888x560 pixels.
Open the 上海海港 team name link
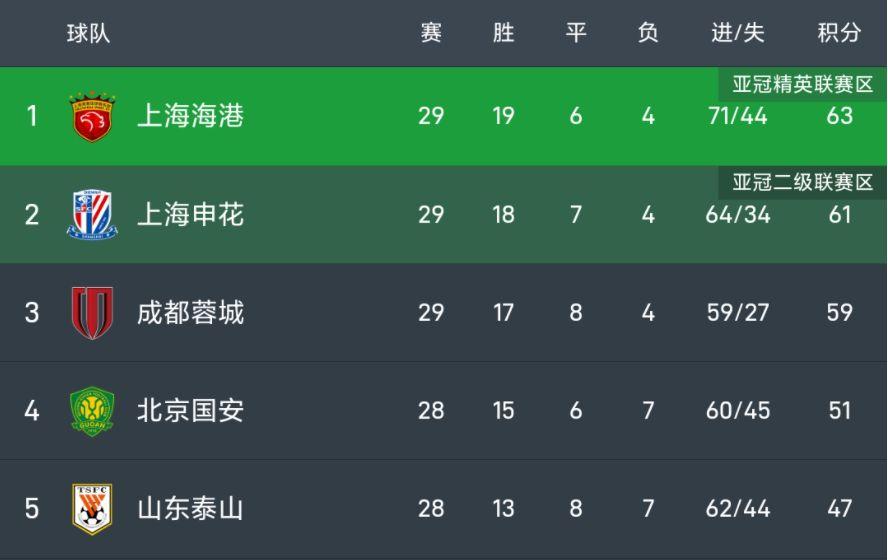190,117
